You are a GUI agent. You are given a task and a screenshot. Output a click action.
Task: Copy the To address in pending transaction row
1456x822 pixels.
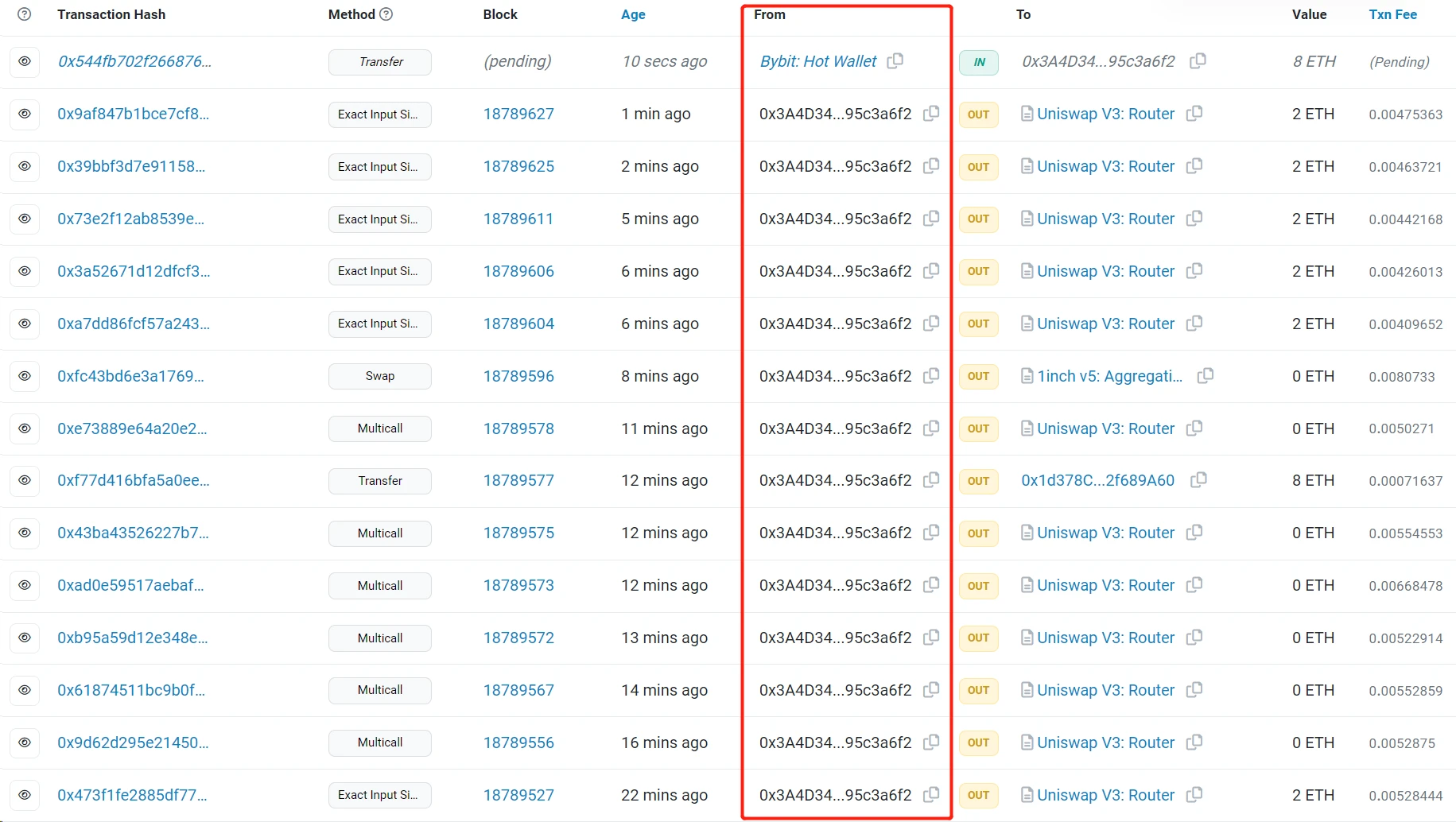[x=1198, y=61]
